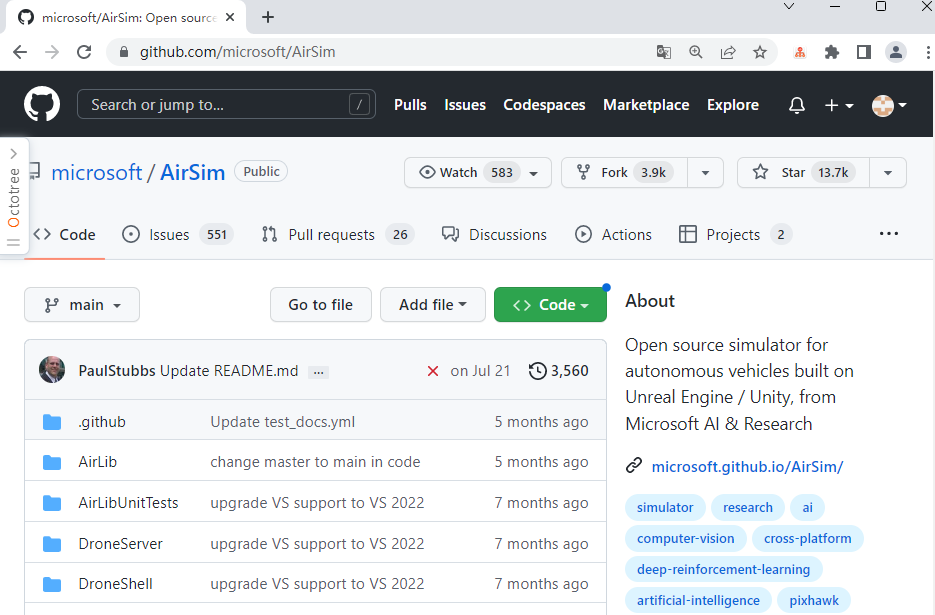Open a new browser tab
Screen dimensions: 935x615
click(268, 17)
